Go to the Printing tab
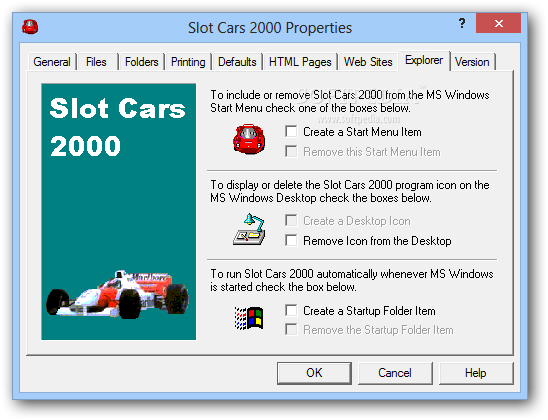This screenshot has width=548, height=420. coord(188,62)
